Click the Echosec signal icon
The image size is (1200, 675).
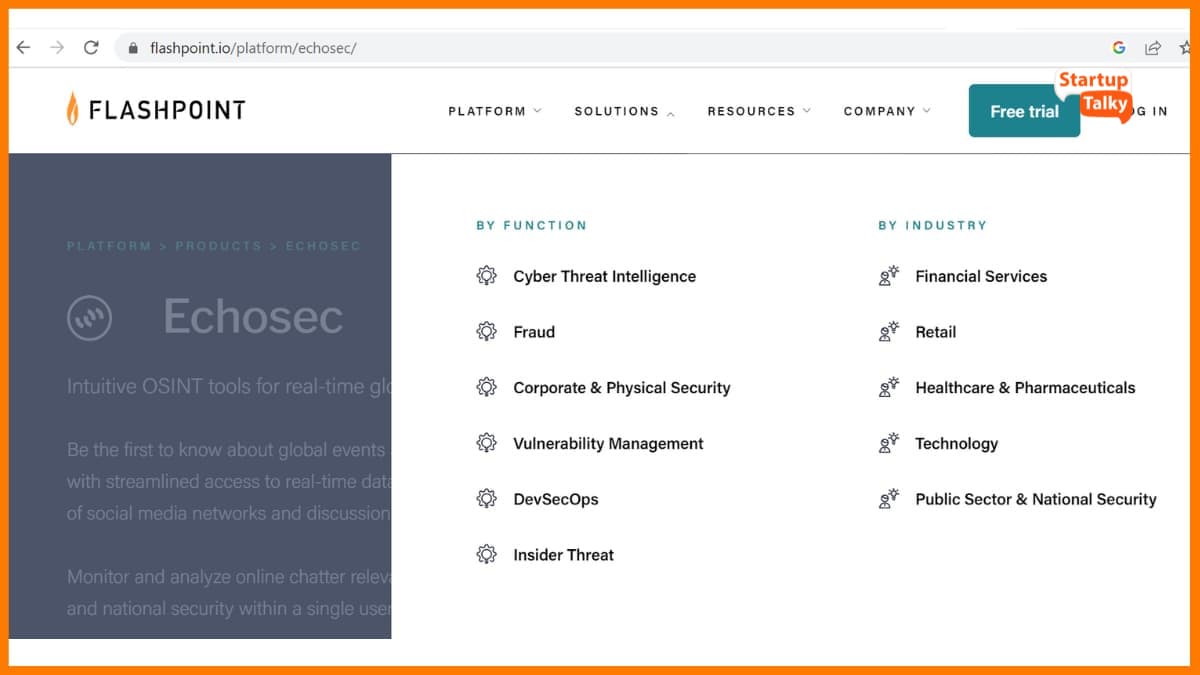click(x=90, y=318)
